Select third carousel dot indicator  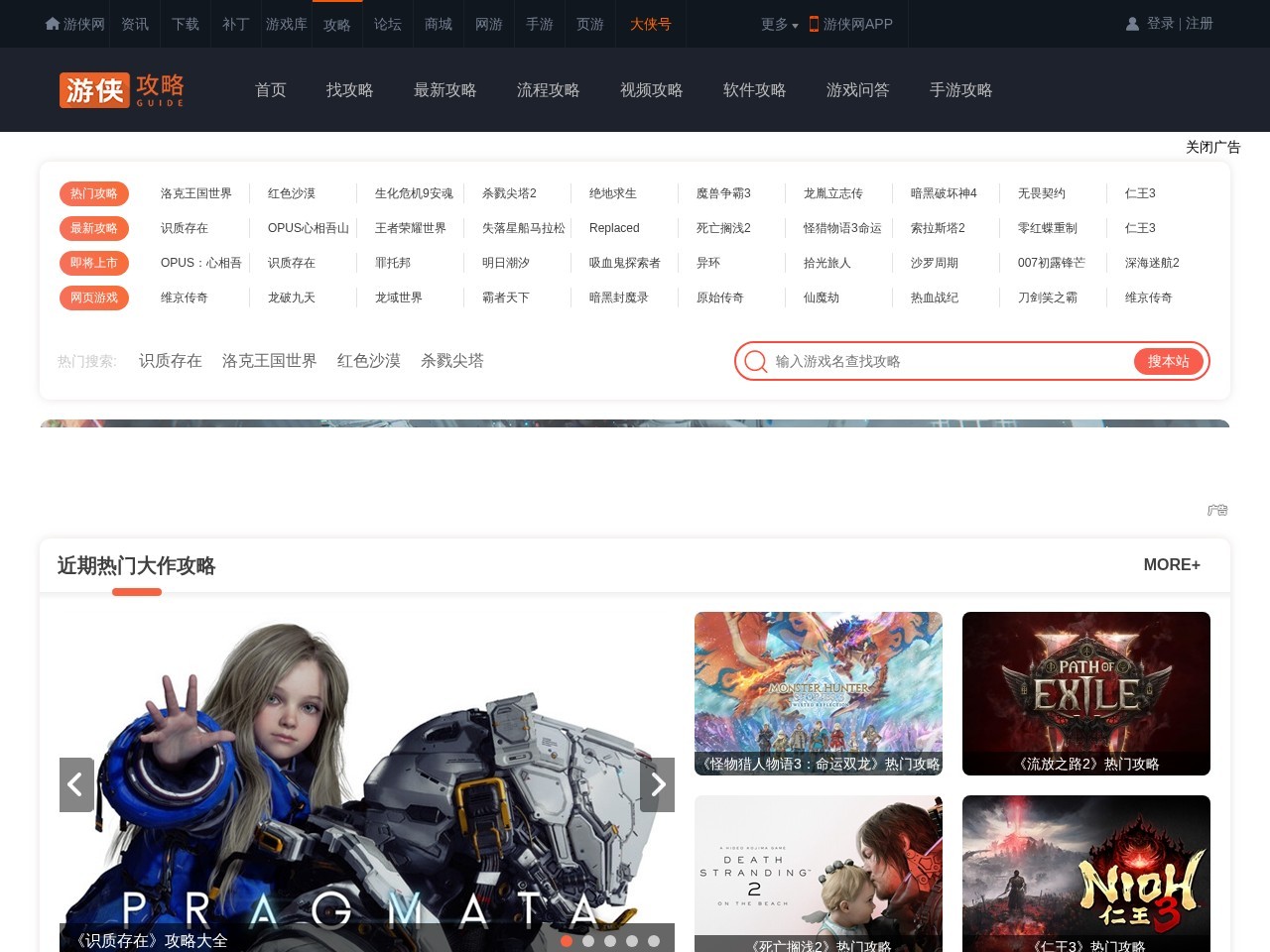[x=610, y=941]
